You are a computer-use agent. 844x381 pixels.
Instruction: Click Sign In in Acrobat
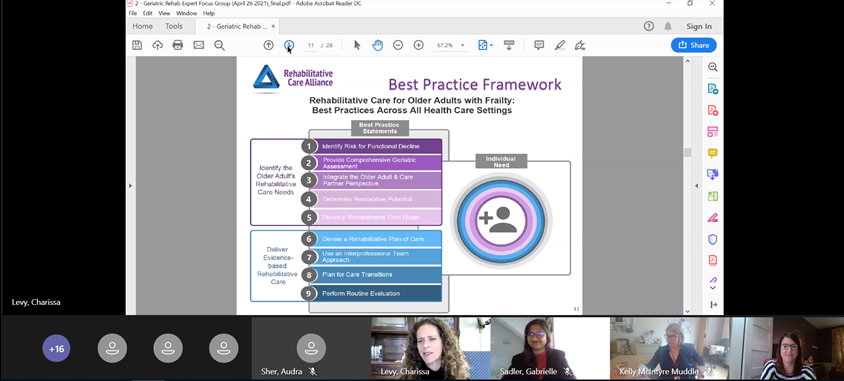(699, 26)
